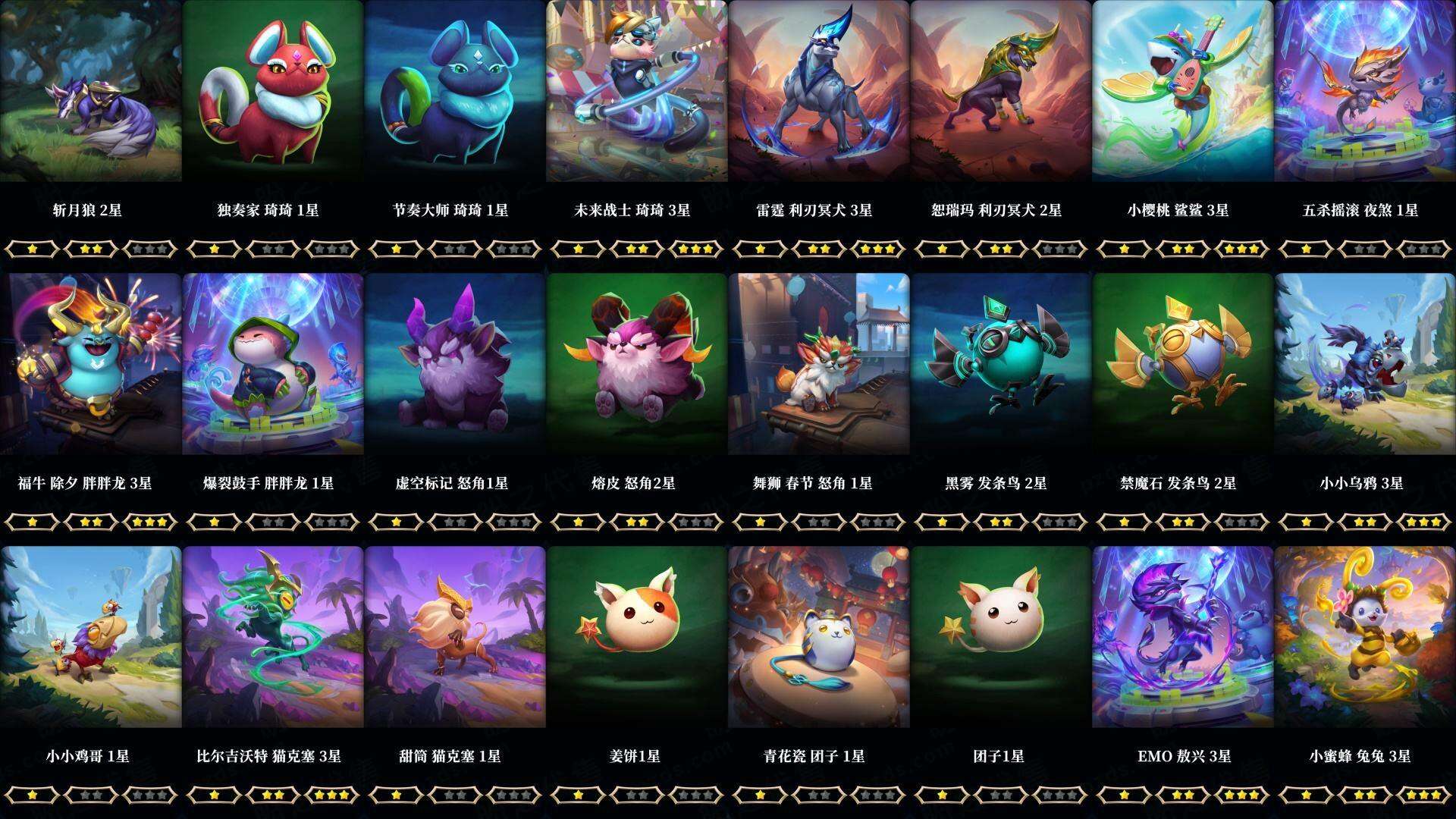Choose two-star badge under 独奏家 琦琦
Image resolution: width=1456 pixels, height=819 pixels.
click(273, 249)
